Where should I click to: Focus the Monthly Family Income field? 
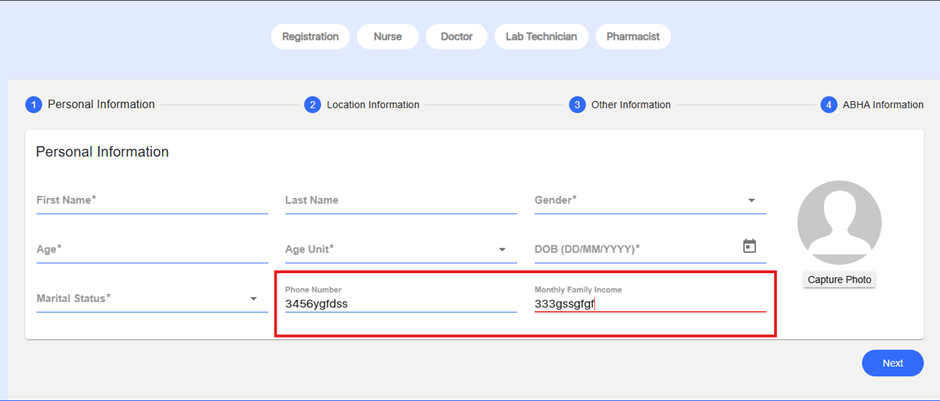pyautogui.click(x=650, y=303)
